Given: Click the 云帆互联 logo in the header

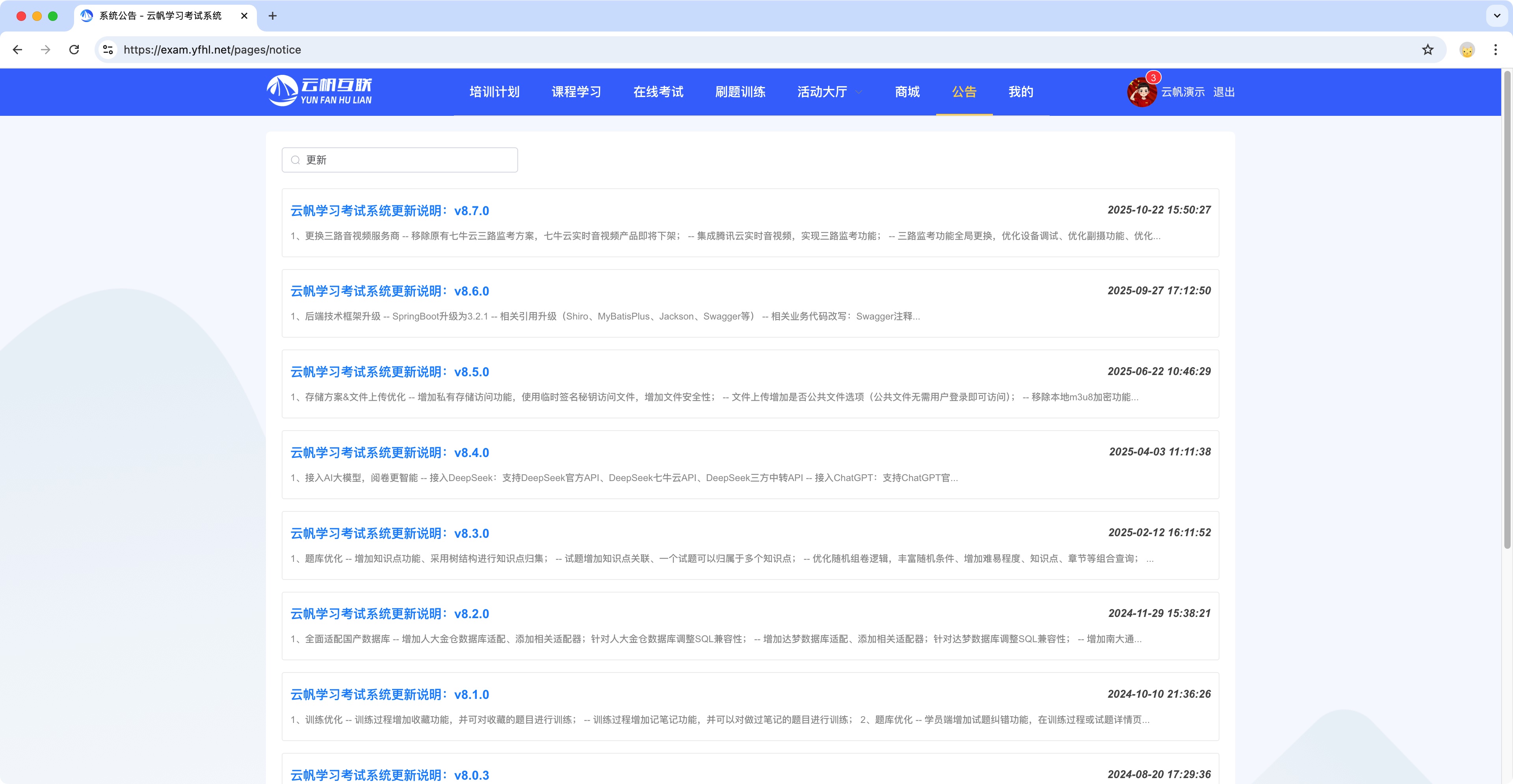Looking at the screenshot, I should pos(320,92).
